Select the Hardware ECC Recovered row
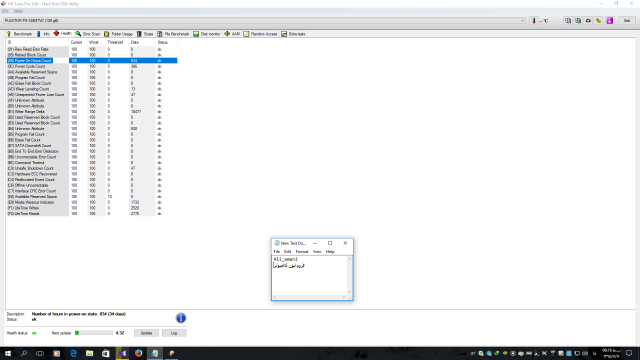 [92, 174]
